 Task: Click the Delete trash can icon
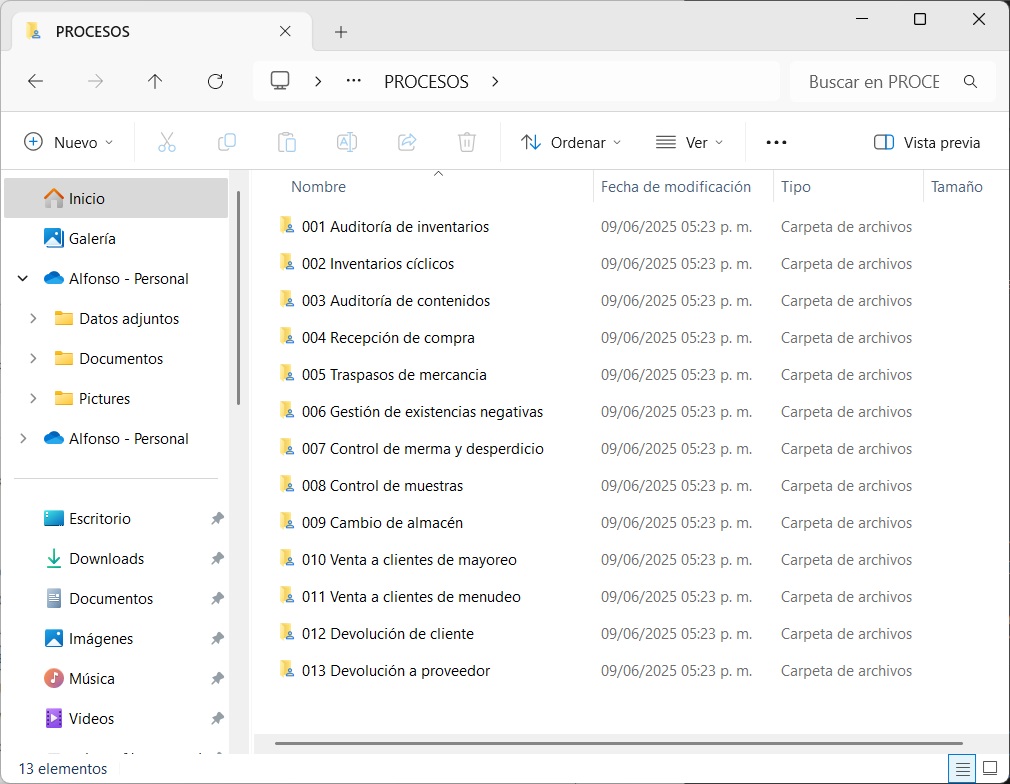(467, 142)
